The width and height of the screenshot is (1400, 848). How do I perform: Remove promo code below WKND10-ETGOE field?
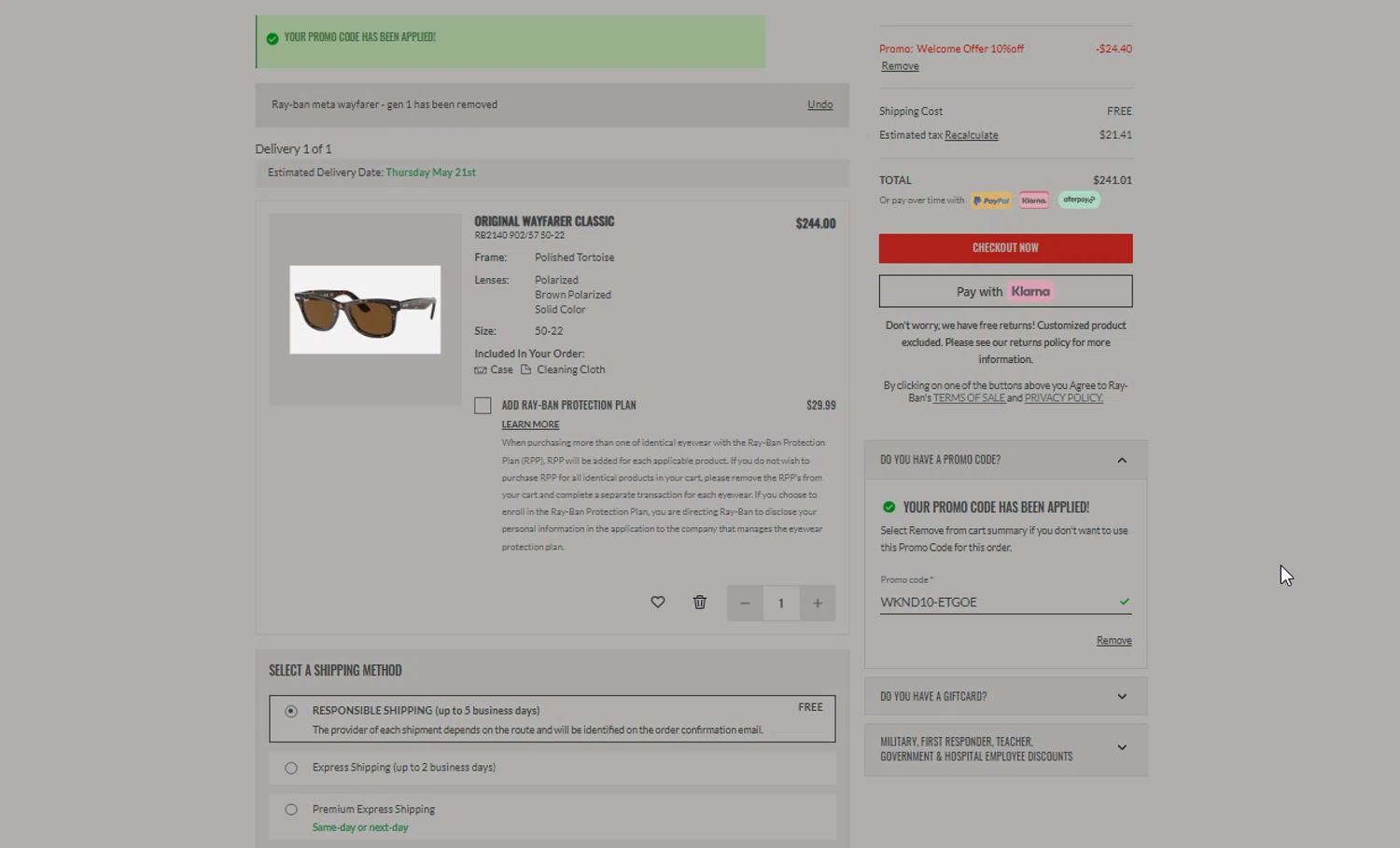coord(1114,641)
